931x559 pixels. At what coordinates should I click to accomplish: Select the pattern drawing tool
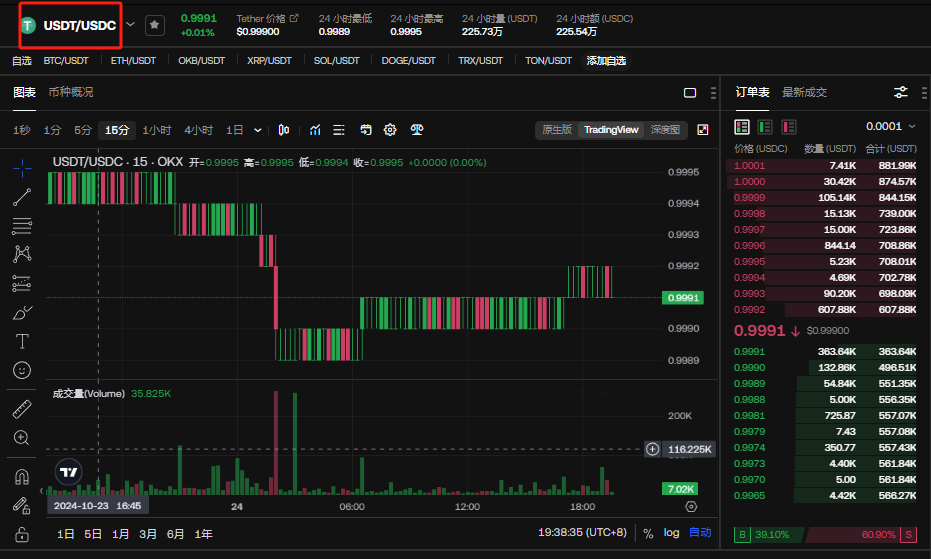pos(22,254)
